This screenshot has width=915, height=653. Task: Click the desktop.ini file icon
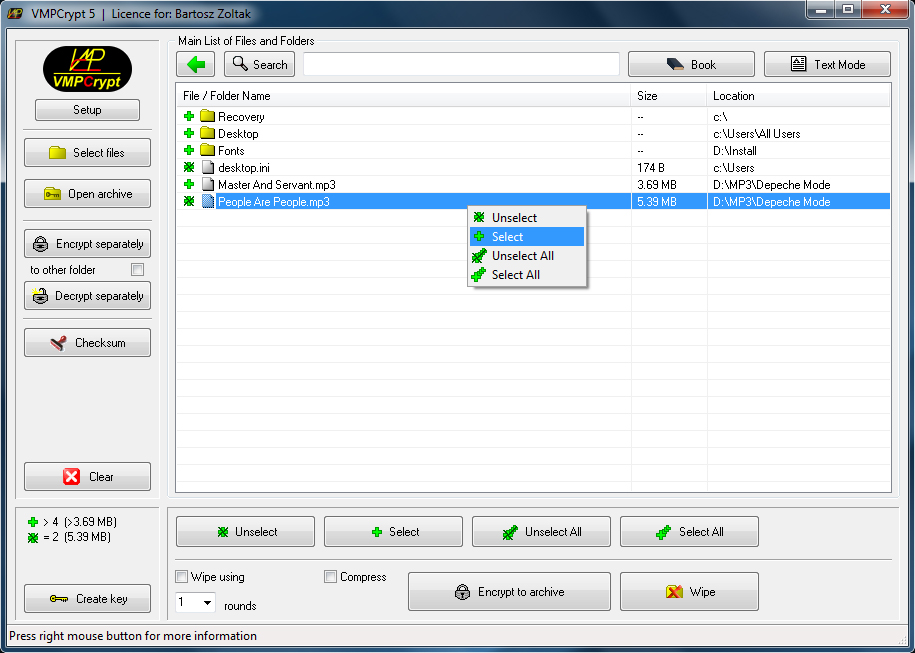pos(208,167)
